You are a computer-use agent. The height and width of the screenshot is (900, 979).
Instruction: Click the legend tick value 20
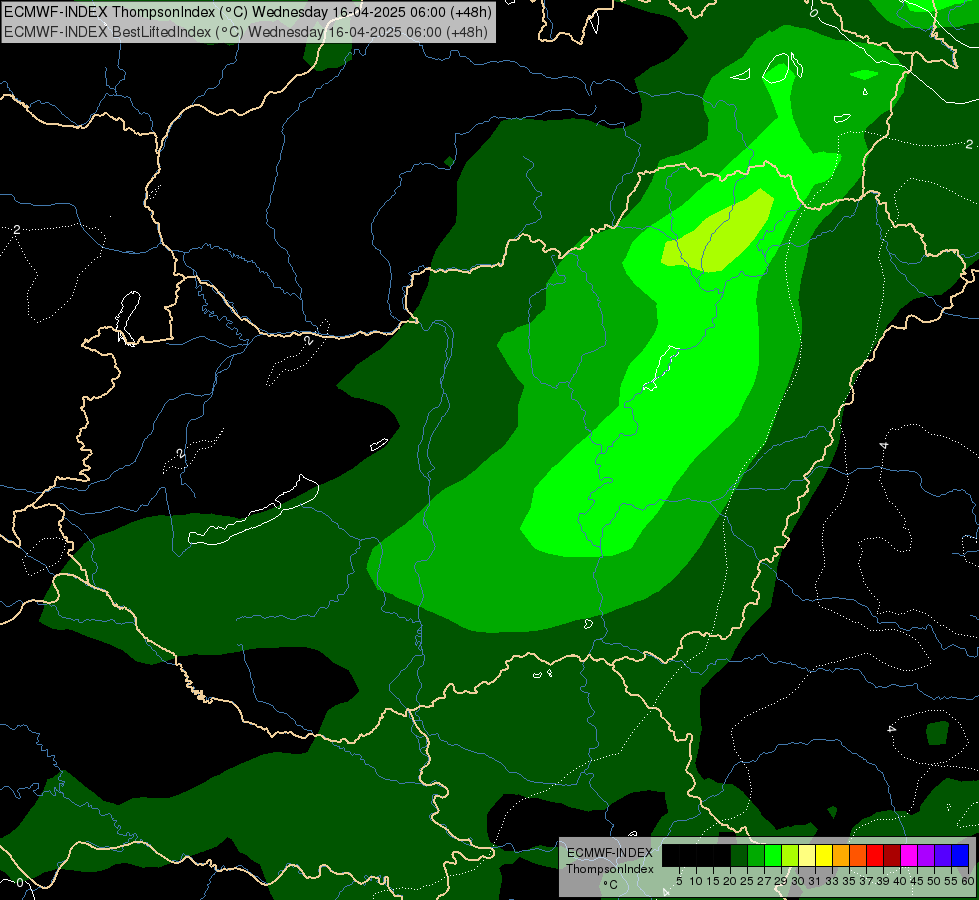click(730, 881)
